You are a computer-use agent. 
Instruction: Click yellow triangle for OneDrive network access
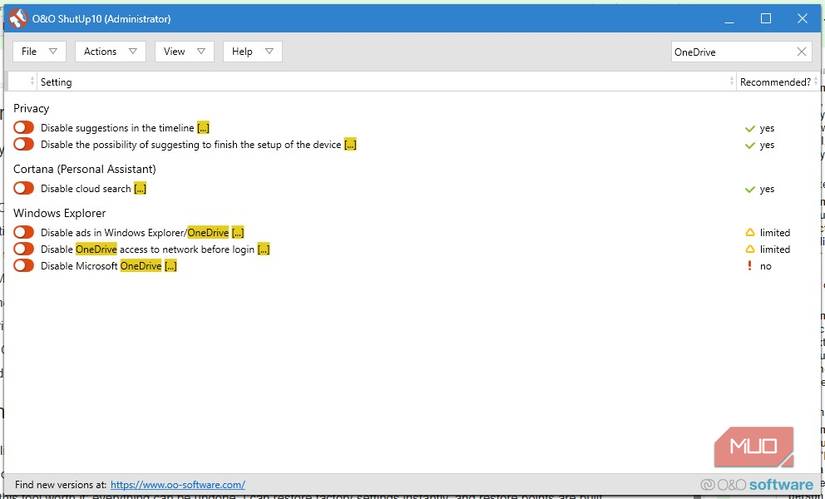pos(750,249)
